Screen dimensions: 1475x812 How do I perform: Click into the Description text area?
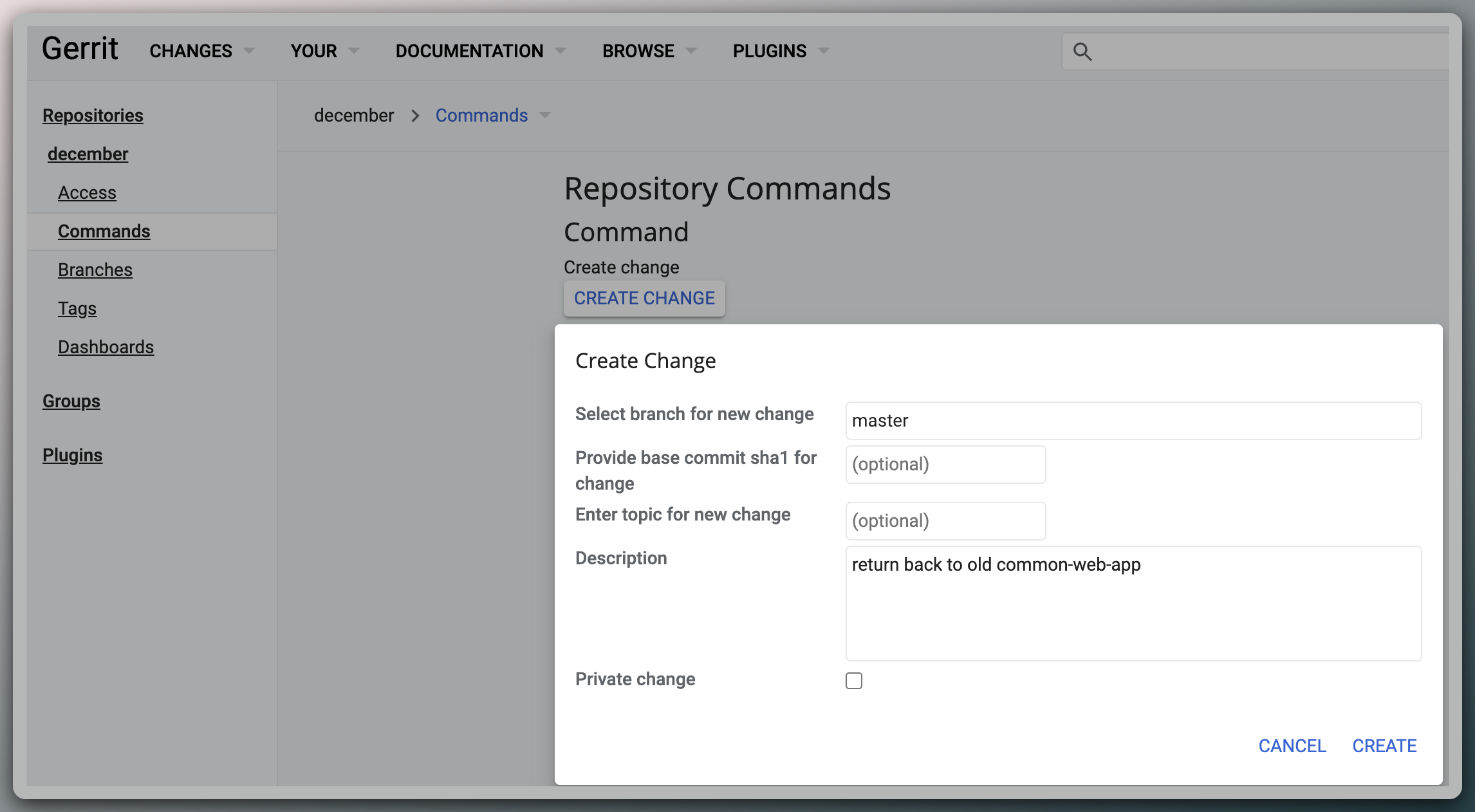(1133, 604)
